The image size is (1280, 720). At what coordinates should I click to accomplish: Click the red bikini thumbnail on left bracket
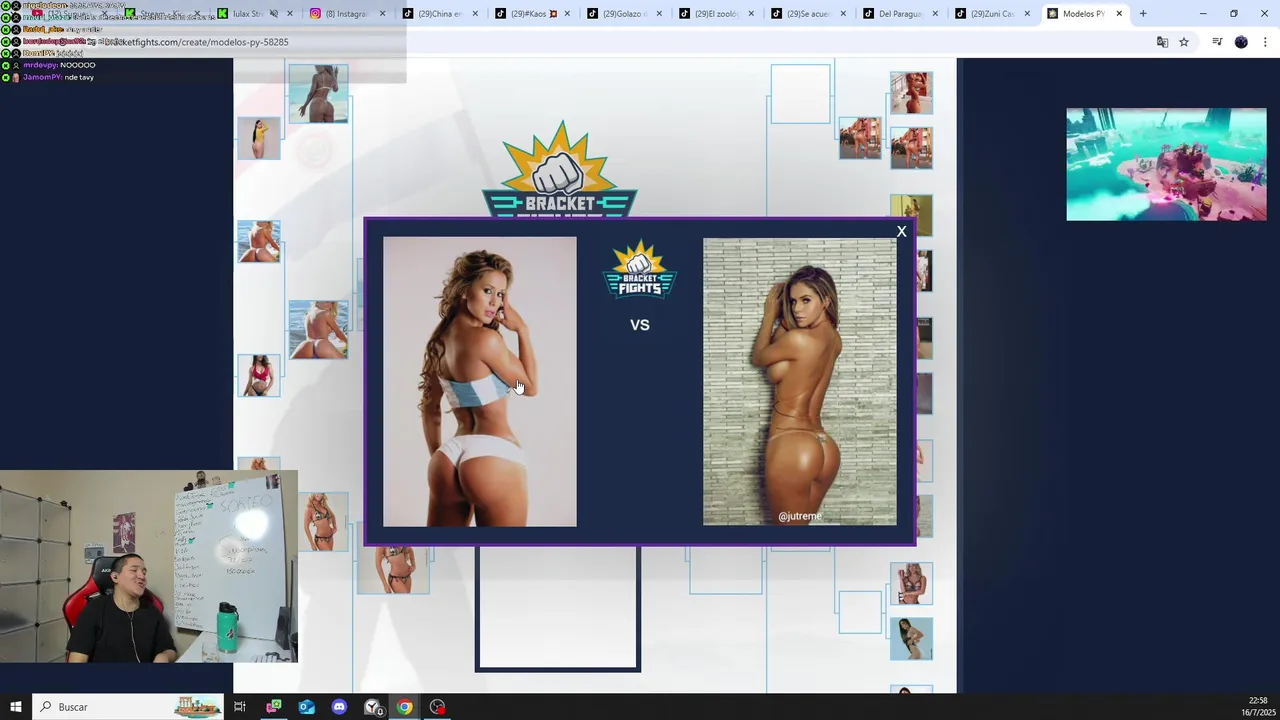point(259,375)
